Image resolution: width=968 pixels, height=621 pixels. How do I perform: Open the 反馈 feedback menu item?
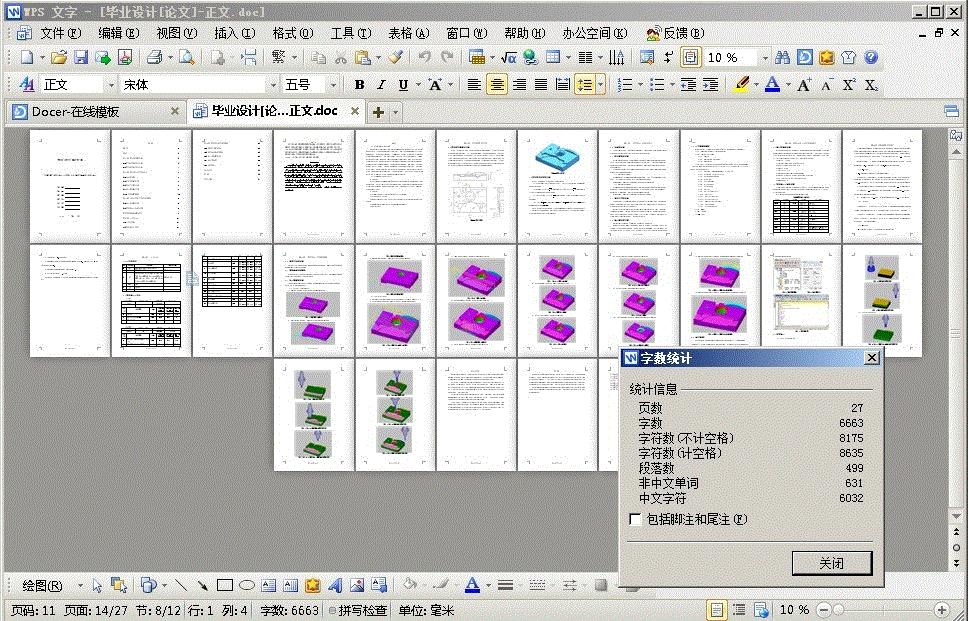click(x=675, y=33)
